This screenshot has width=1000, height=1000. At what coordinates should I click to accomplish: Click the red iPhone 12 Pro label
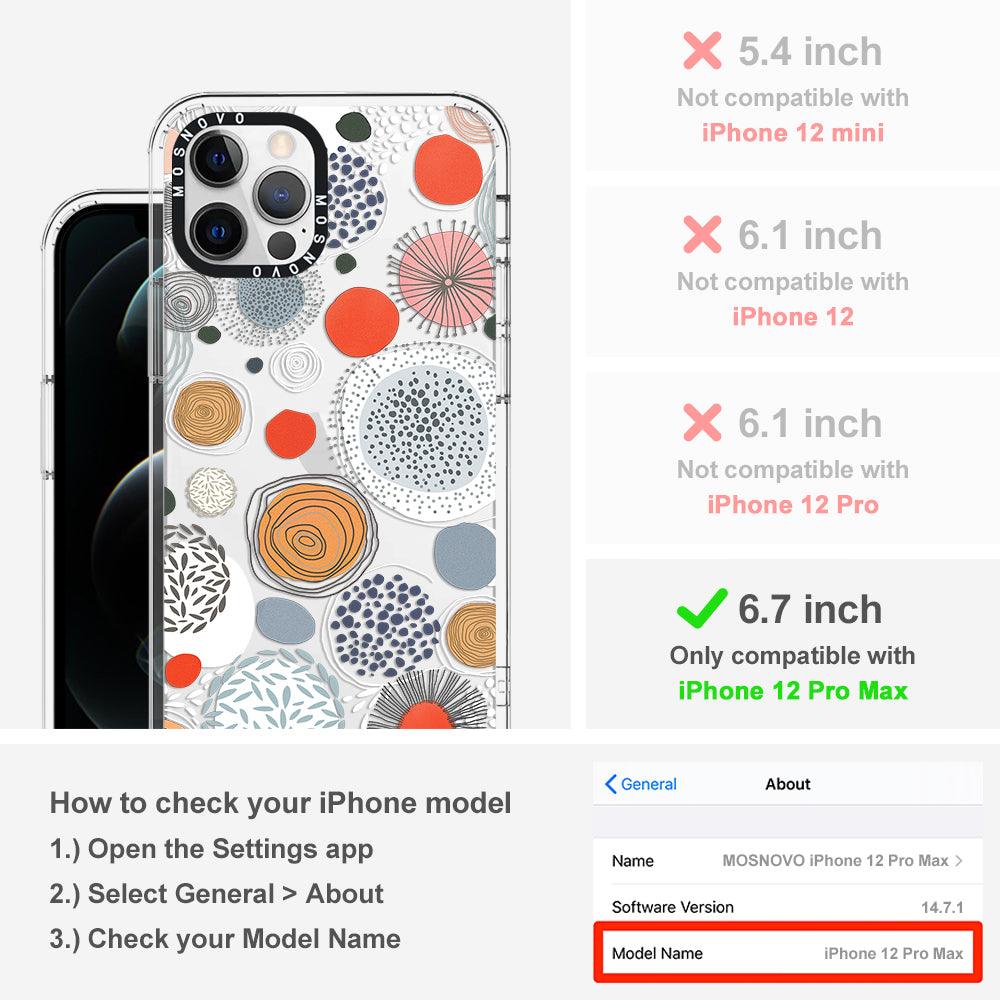(x=793, y=504)
